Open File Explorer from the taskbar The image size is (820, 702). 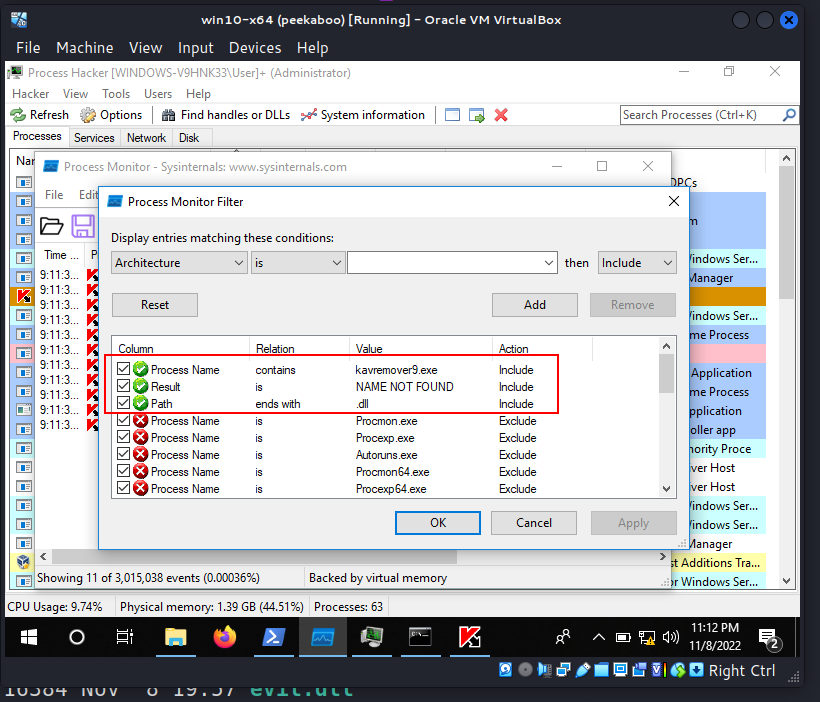176,637
